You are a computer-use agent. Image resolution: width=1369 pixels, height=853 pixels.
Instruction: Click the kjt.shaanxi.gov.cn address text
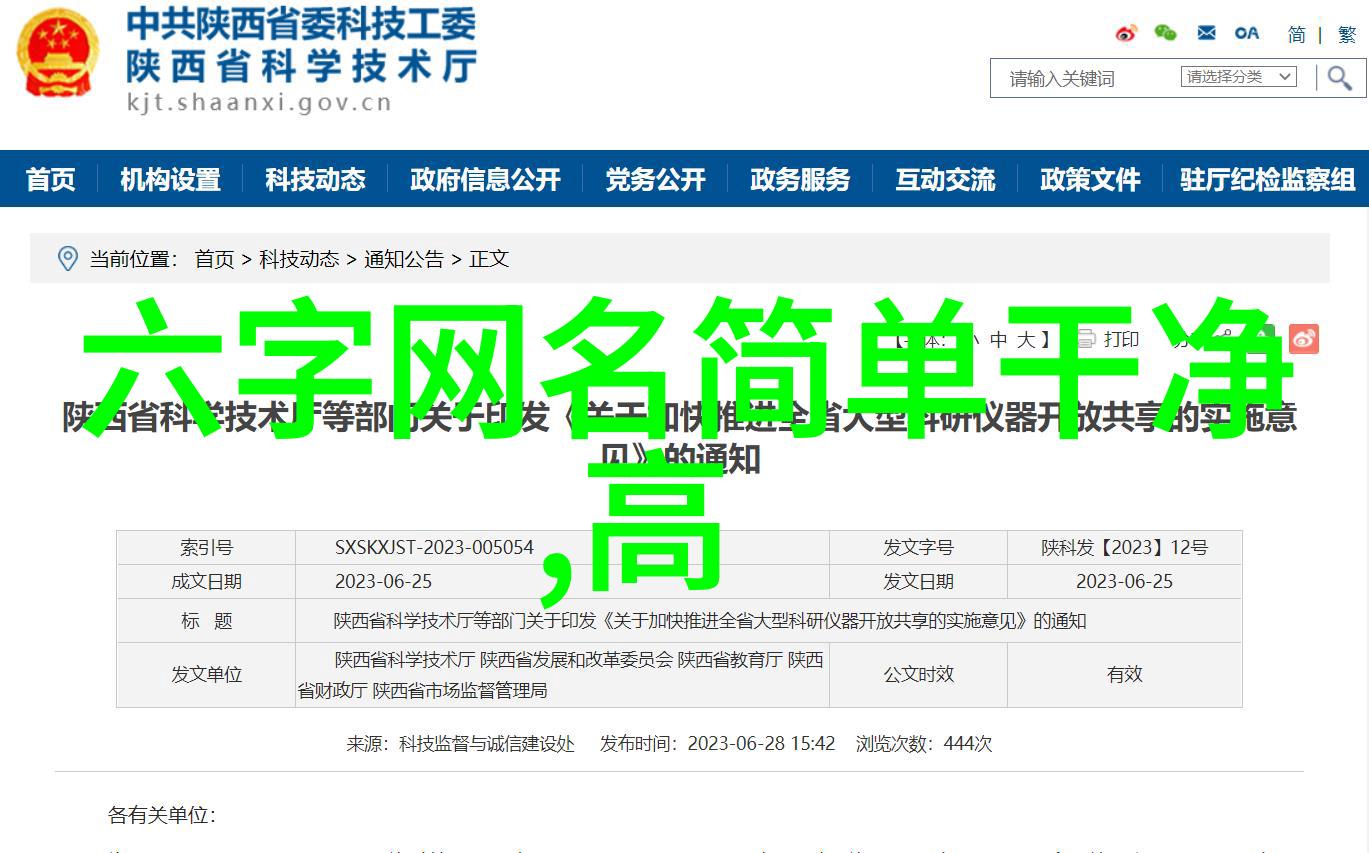coord(259,102)
